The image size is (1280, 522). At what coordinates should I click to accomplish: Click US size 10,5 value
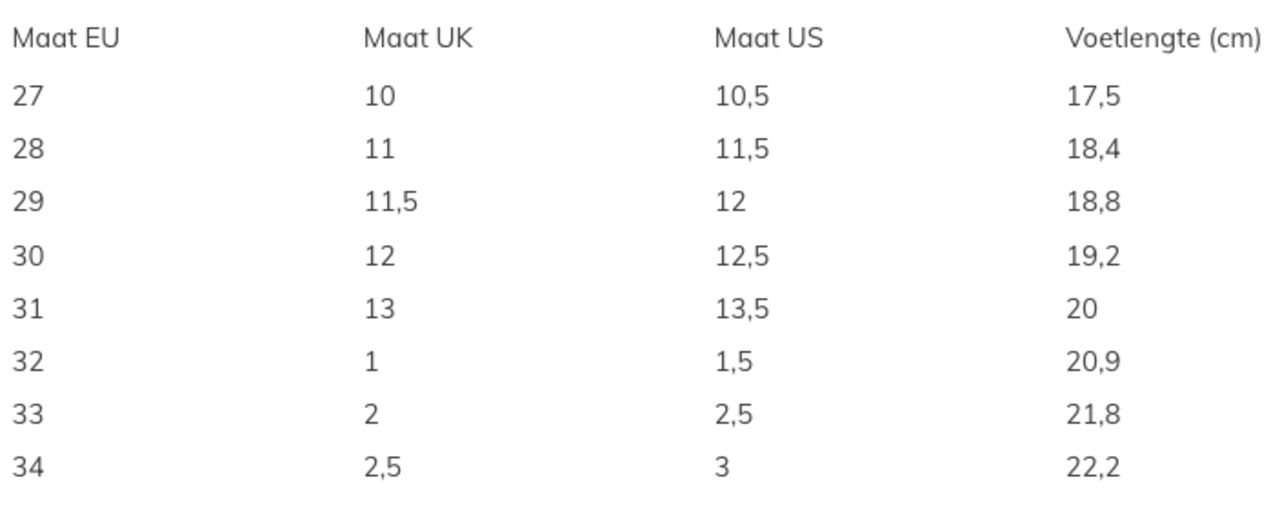click(x=742, y=96)
